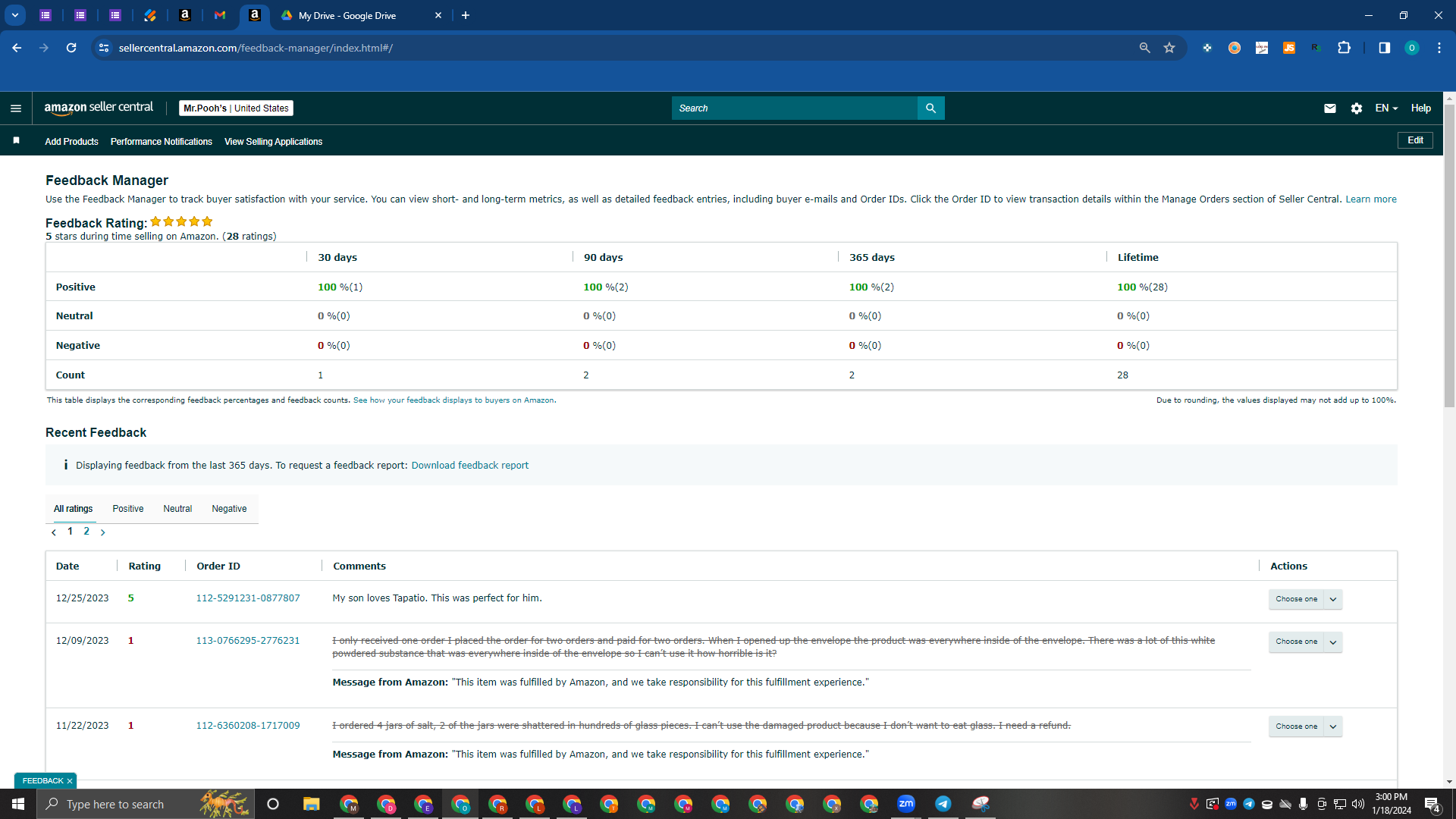Image resolution: width=1456 pixels, height=819 pixels.
Task: Open the Settings gear icon
Action: [1357, 108]
